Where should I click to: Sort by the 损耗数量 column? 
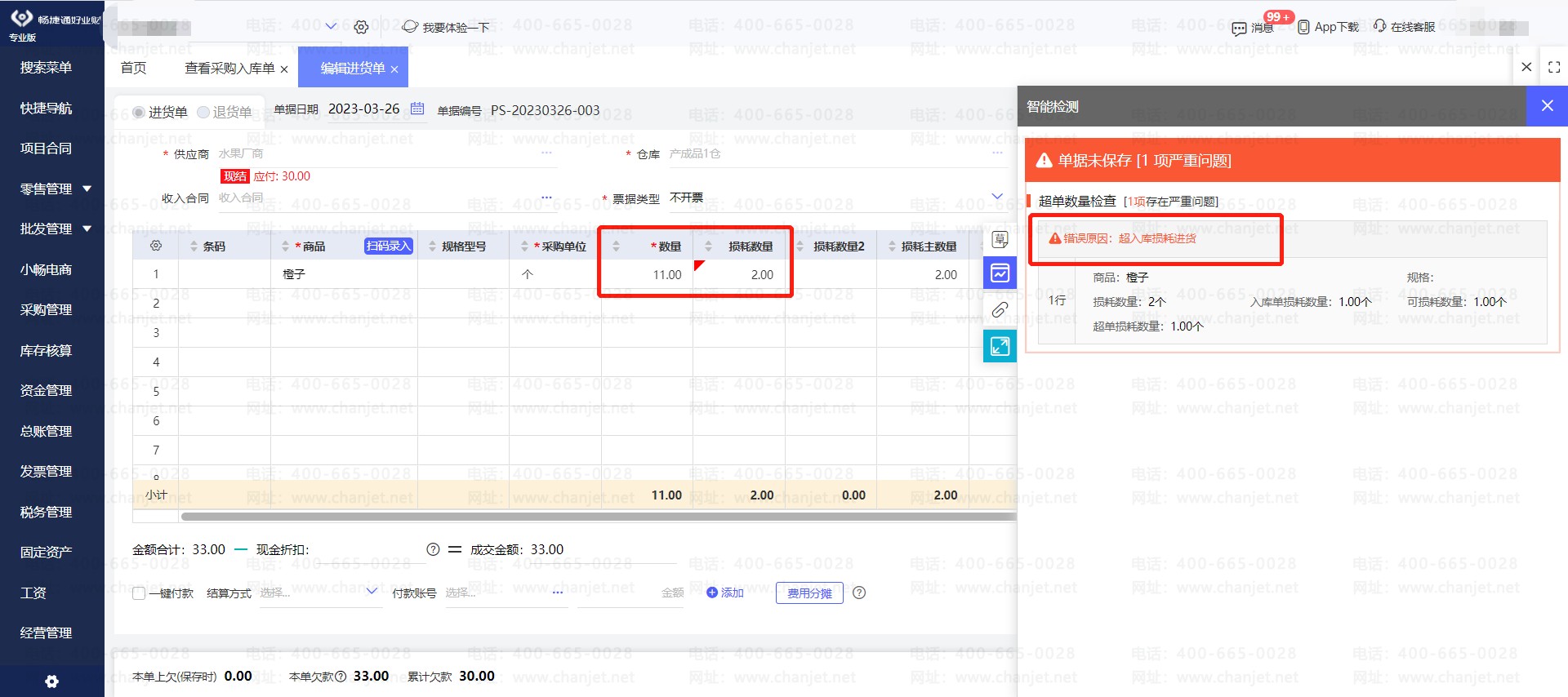[708, 246]
